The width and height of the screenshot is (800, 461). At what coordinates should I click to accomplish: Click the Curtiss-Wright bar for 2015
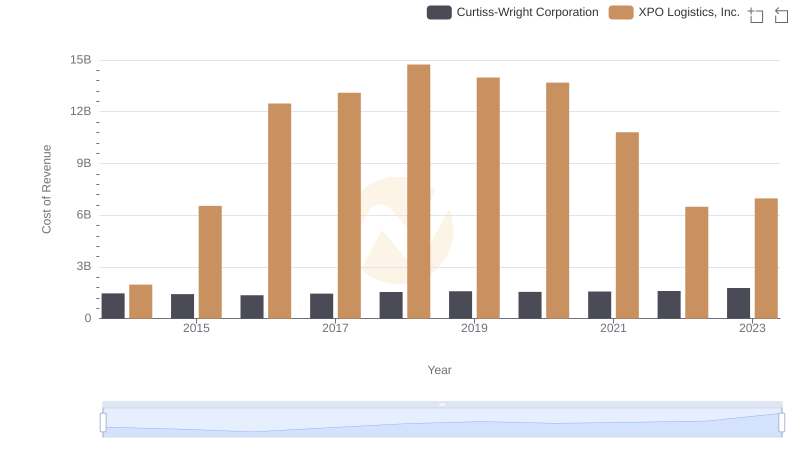click(183, 306)
